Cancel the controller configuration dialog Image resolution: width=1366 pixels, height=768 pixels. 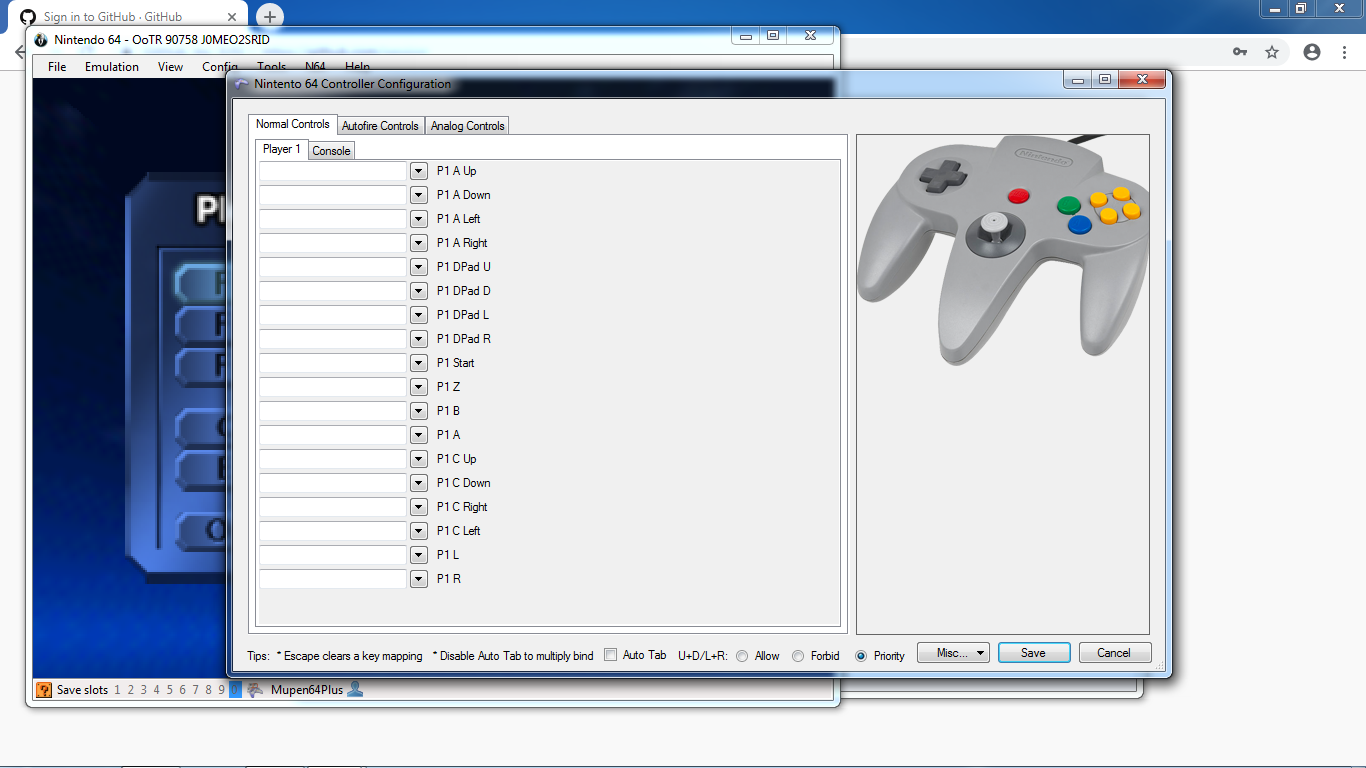pos(1114,653)
